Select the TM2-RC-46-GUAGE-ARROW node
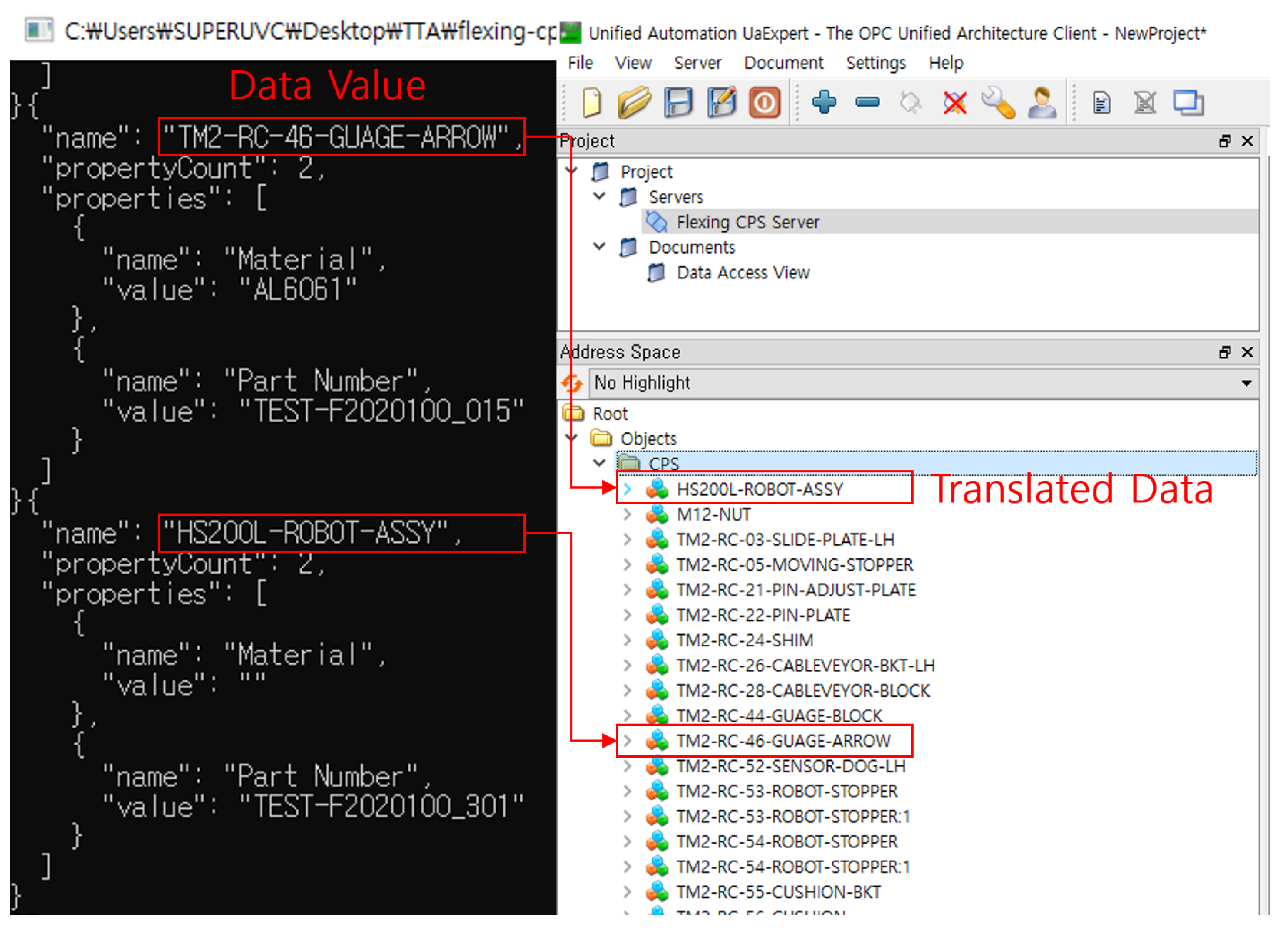The height and width of the screenshot is (931, 1288). pos(783,740)
